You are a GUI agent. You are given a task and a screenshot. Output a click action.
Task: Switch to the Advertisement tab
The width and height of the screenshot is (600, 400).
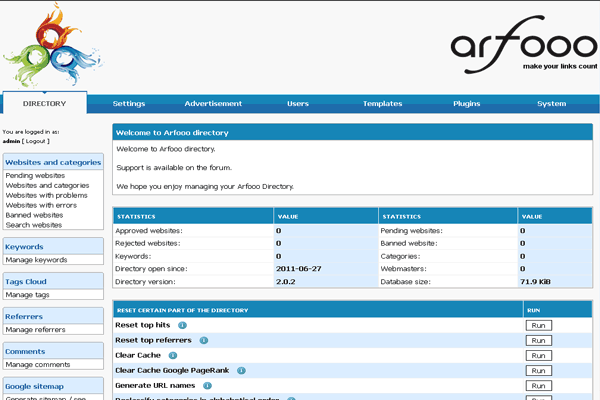[213, 104]
